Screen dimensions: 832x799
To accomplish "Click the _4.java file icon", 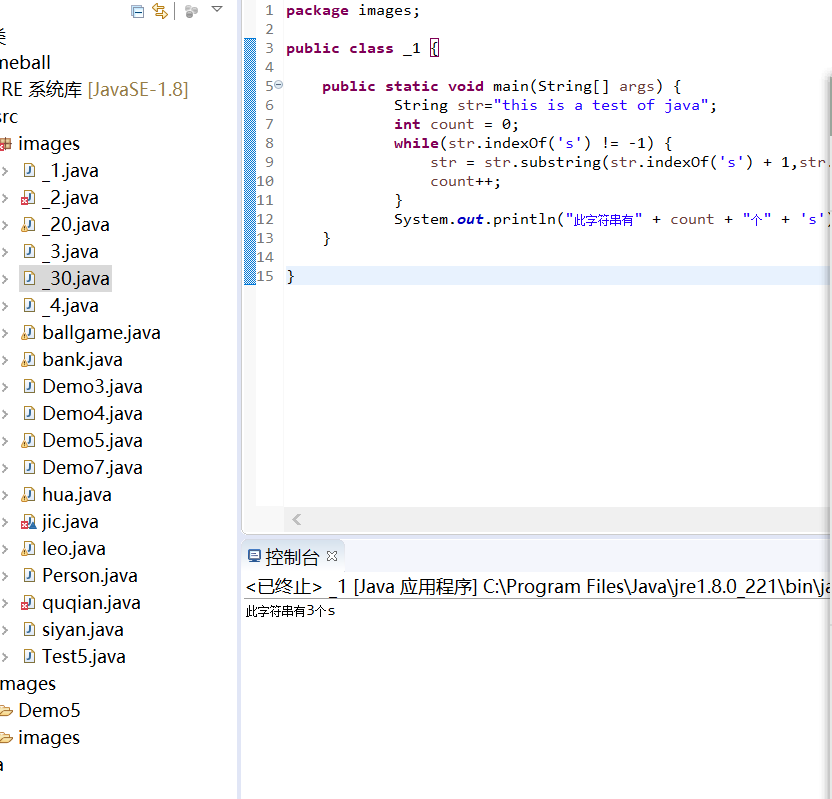I will (30, 305).
